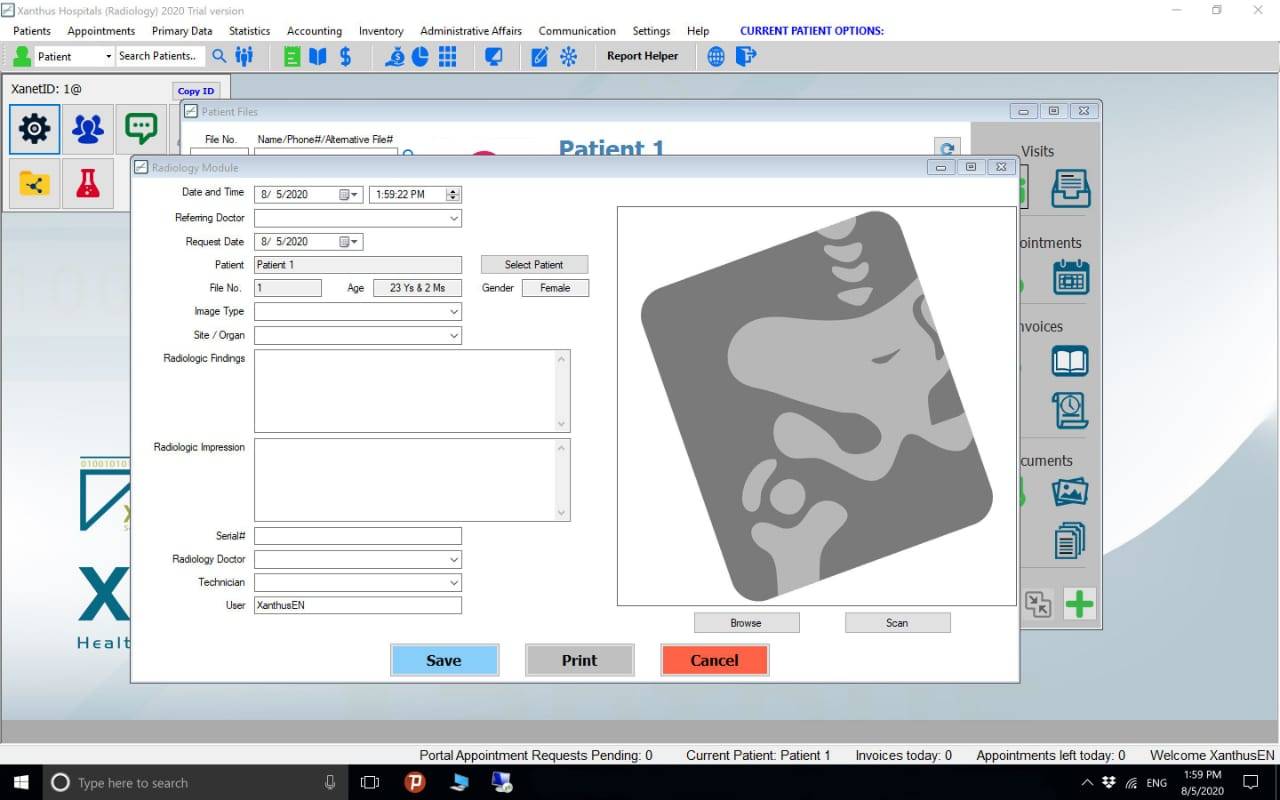Open the calendar icon under Appointments
The width and height of the screenshot is (1280, 800).
point(1070,277)
